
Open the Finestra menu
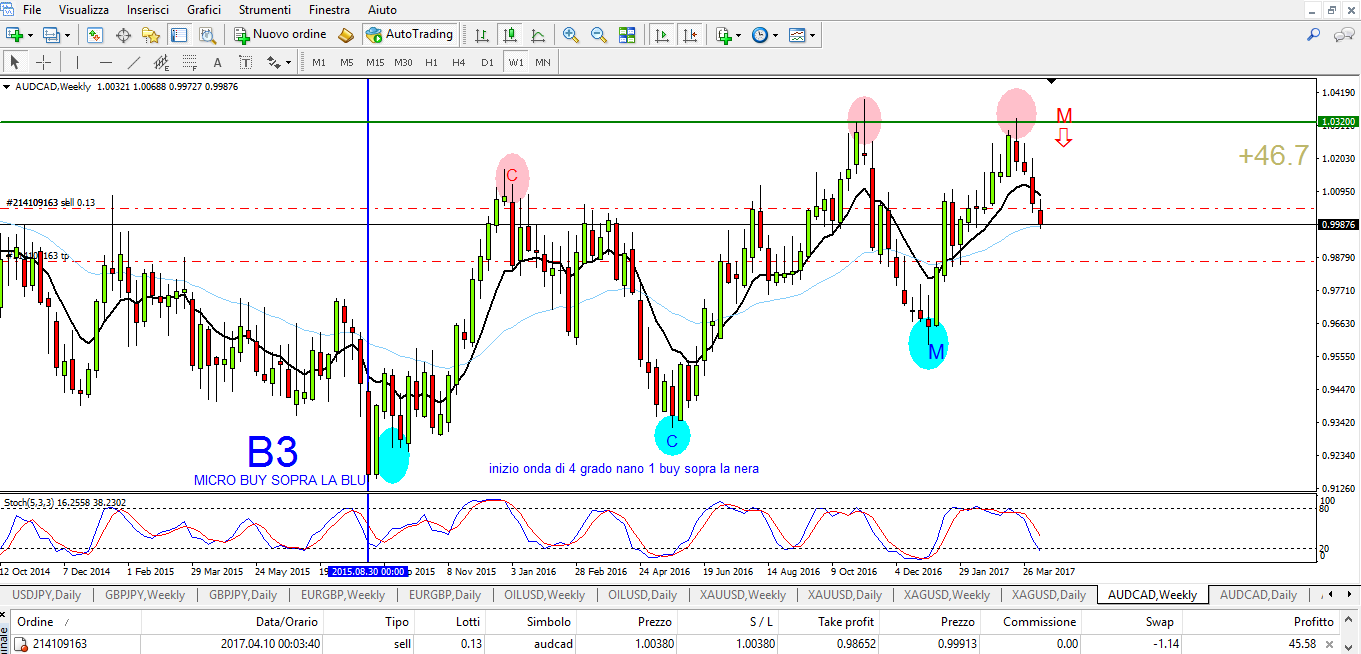pos(329,9)
